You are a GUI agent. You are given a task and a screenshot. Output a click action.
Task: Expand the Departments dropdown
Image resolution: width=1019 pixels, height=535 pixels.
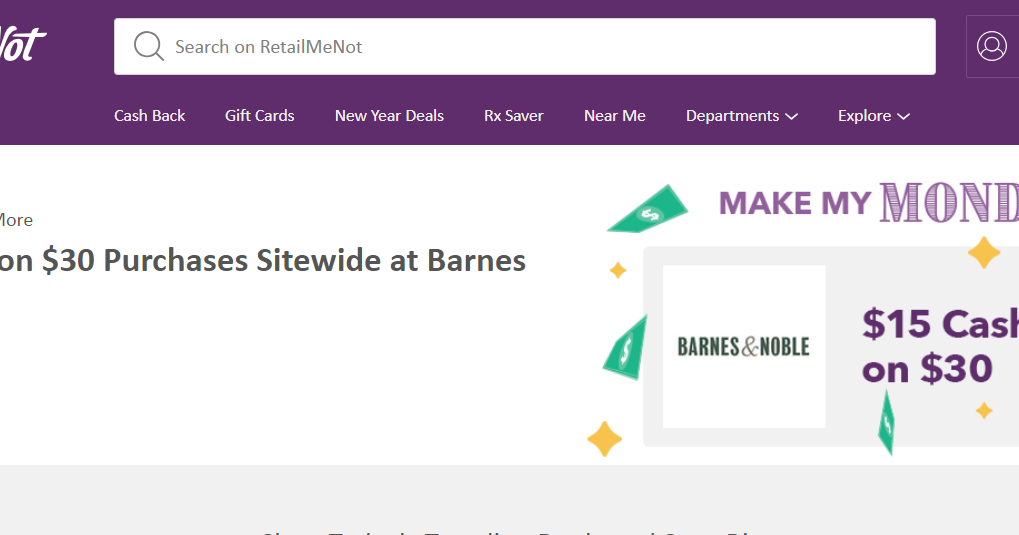coord(742,116)
